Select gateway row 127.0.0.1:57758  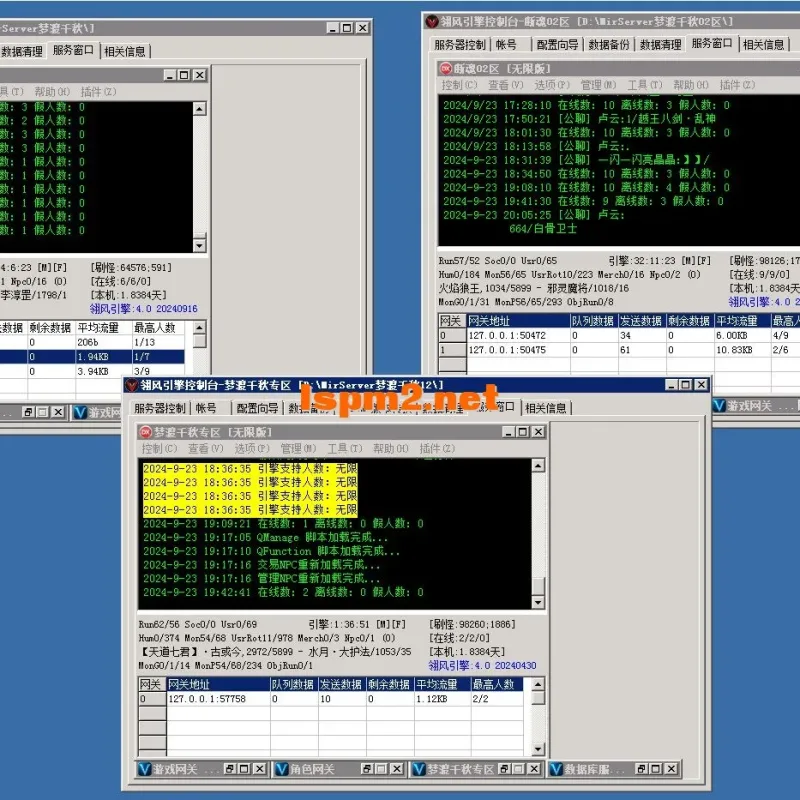point(331,699)
